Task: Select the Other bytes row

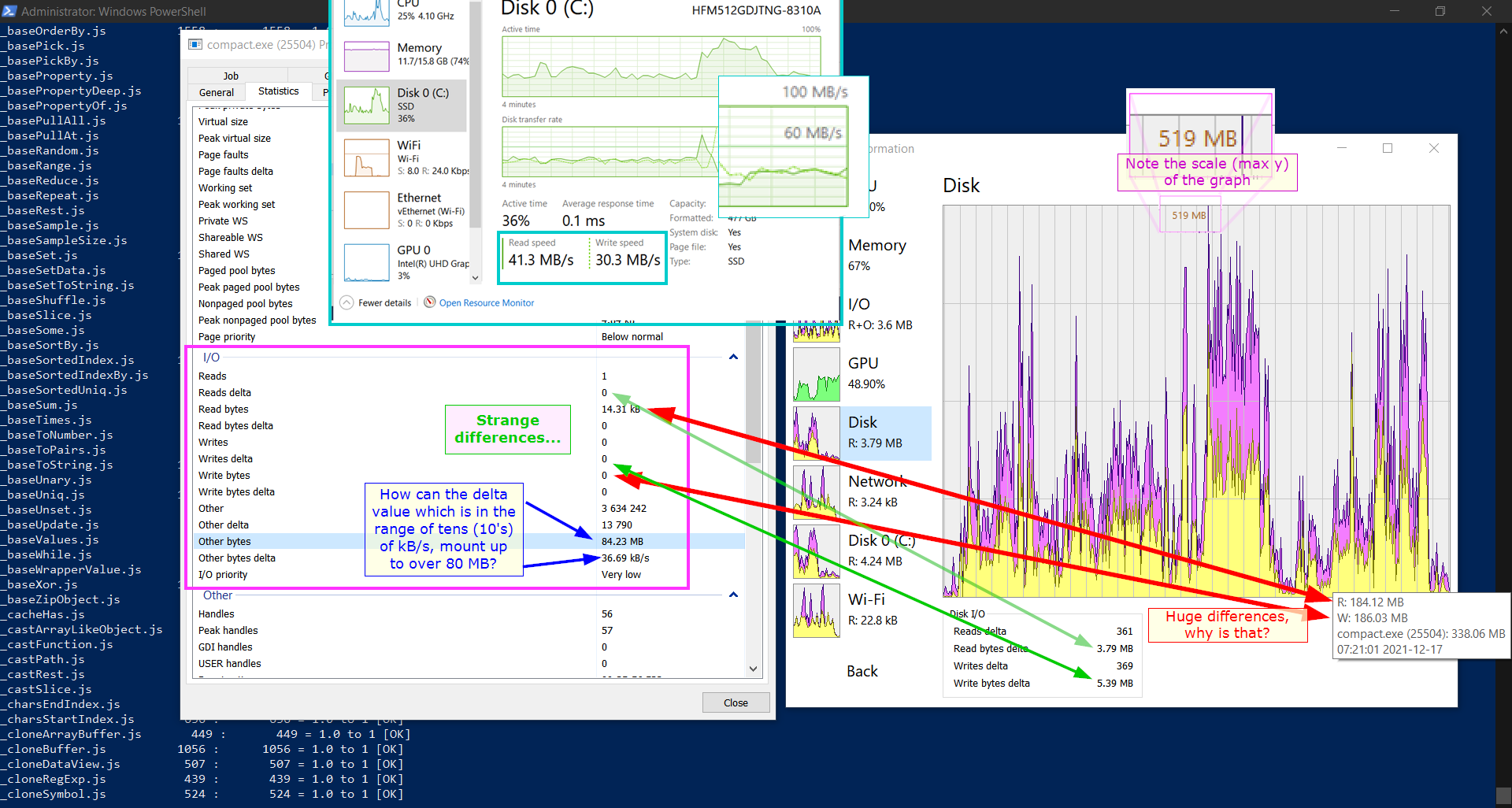Action: 469,541
